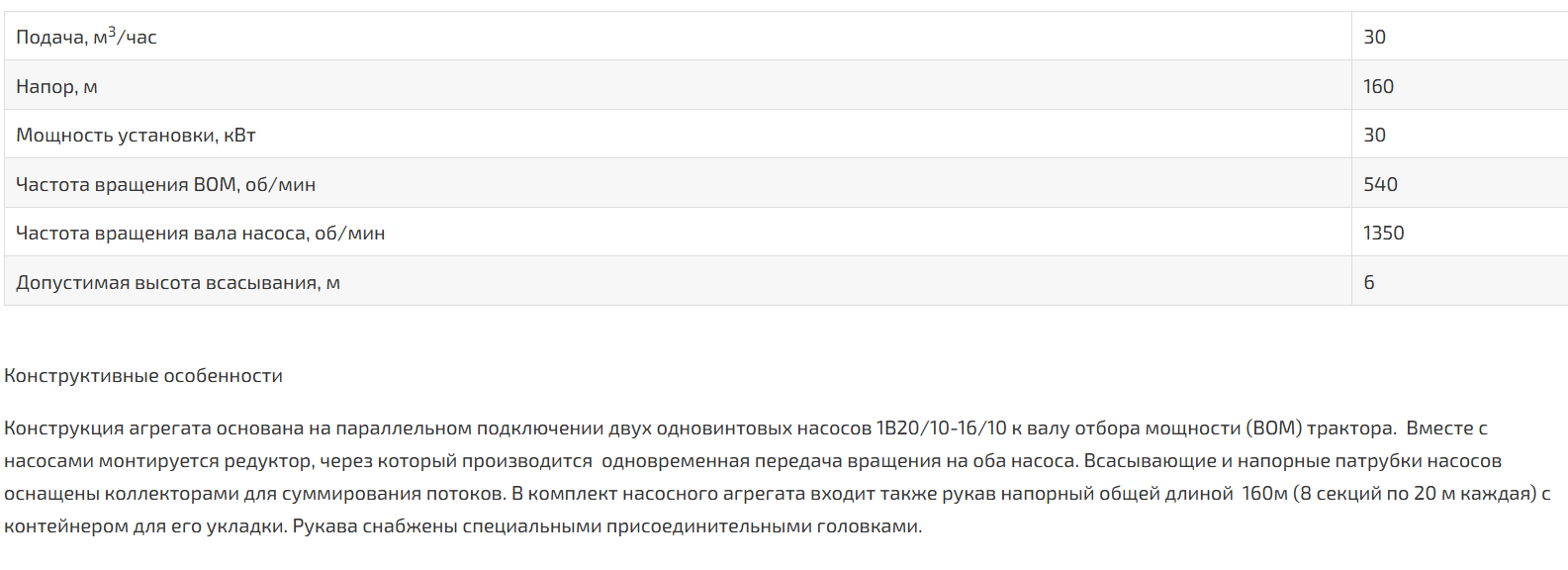Screen dimensions: 1568x570
Task: Select the 'Напор, м' table cell
Action: point(678,85)
